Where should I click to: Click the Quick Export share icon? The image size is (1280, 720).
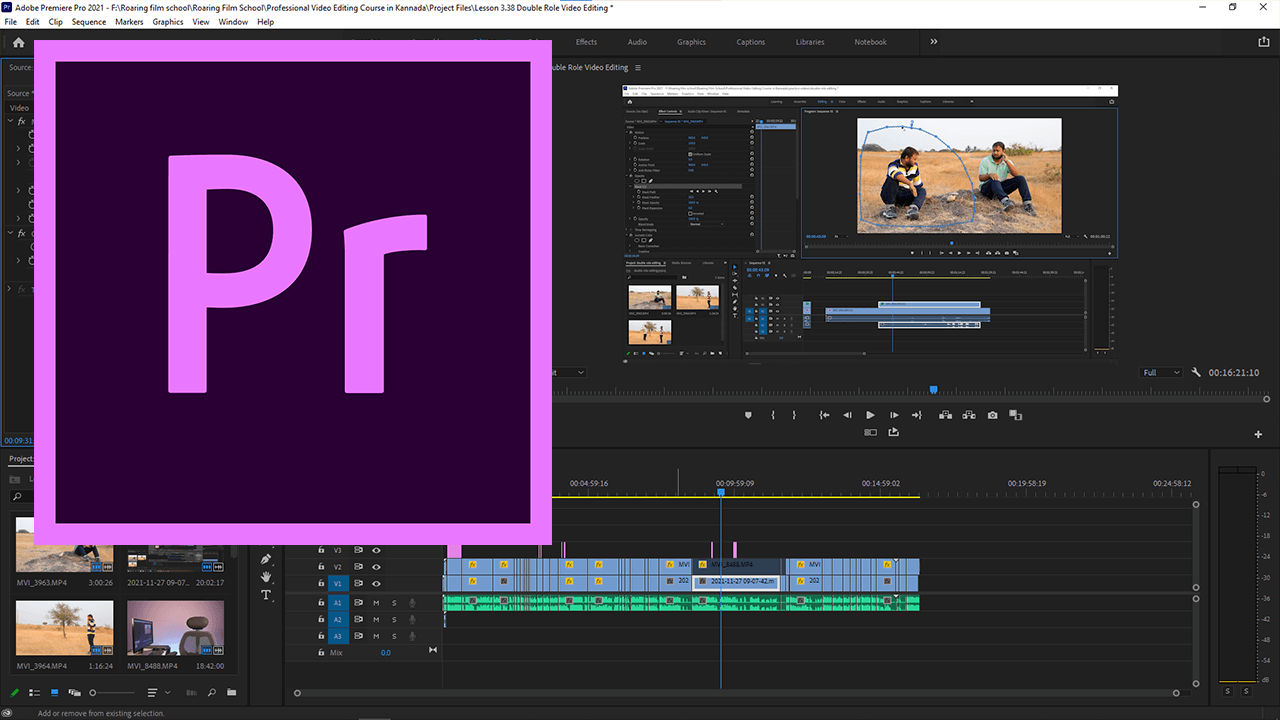point(1264,42)
